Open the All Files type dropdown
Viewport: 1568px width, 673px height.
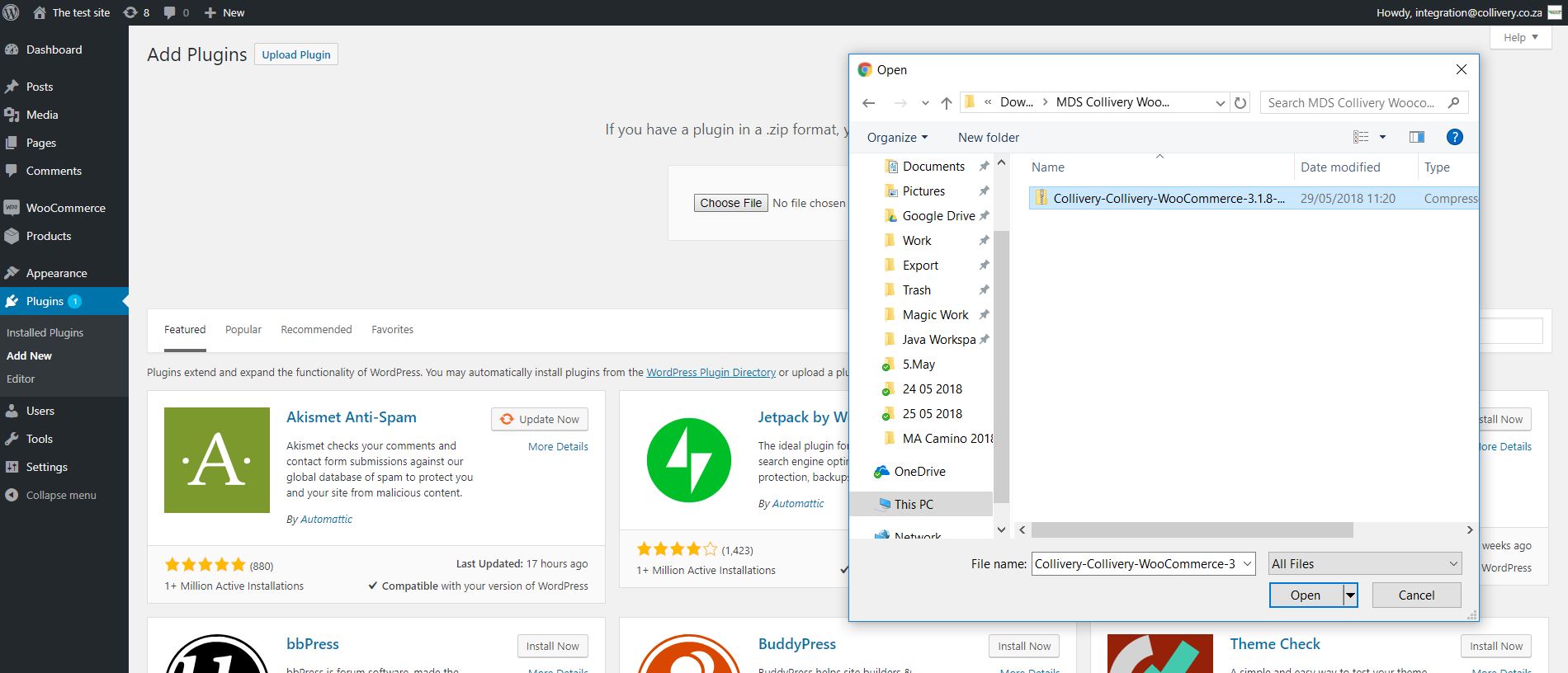click(1364, 564)
